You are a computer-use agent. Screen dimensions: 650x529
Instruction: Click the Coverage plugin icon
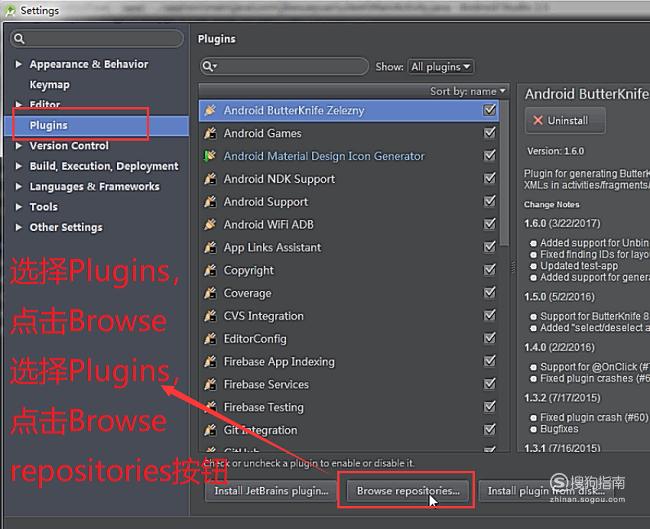pyautogui.click(x=211, y=293)
